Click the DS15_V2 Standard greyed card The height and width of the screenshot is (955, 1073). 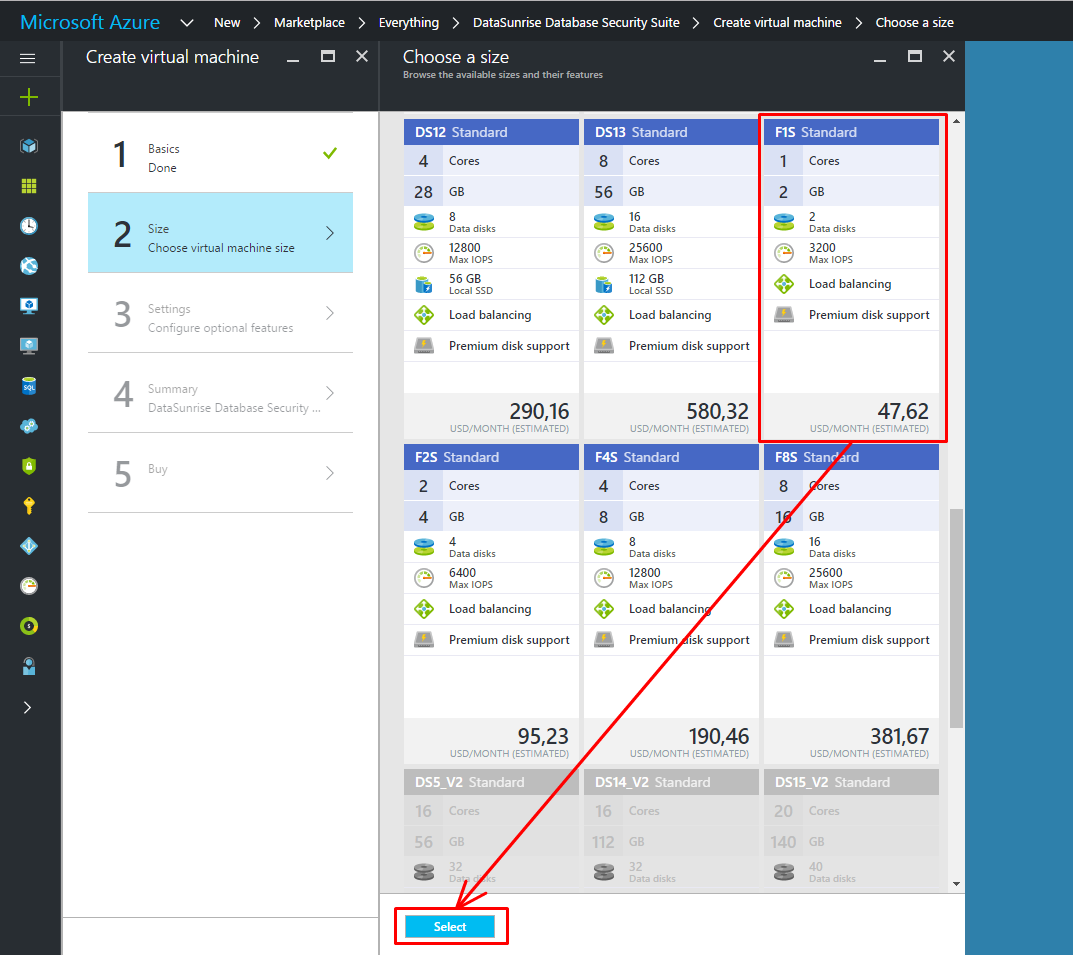click(x=851, y=828)
